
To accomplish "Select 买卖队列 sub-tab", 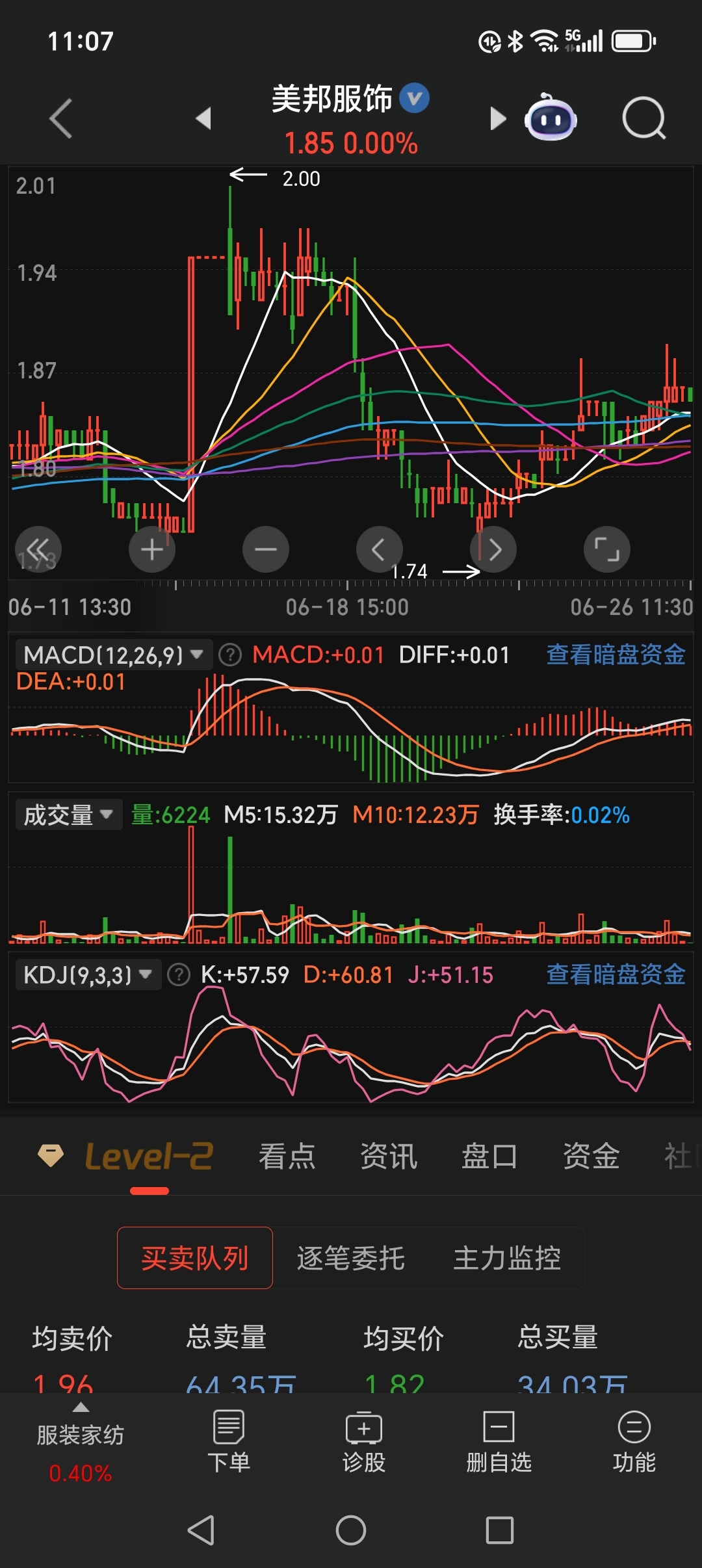I will (x=195, y=1258).
